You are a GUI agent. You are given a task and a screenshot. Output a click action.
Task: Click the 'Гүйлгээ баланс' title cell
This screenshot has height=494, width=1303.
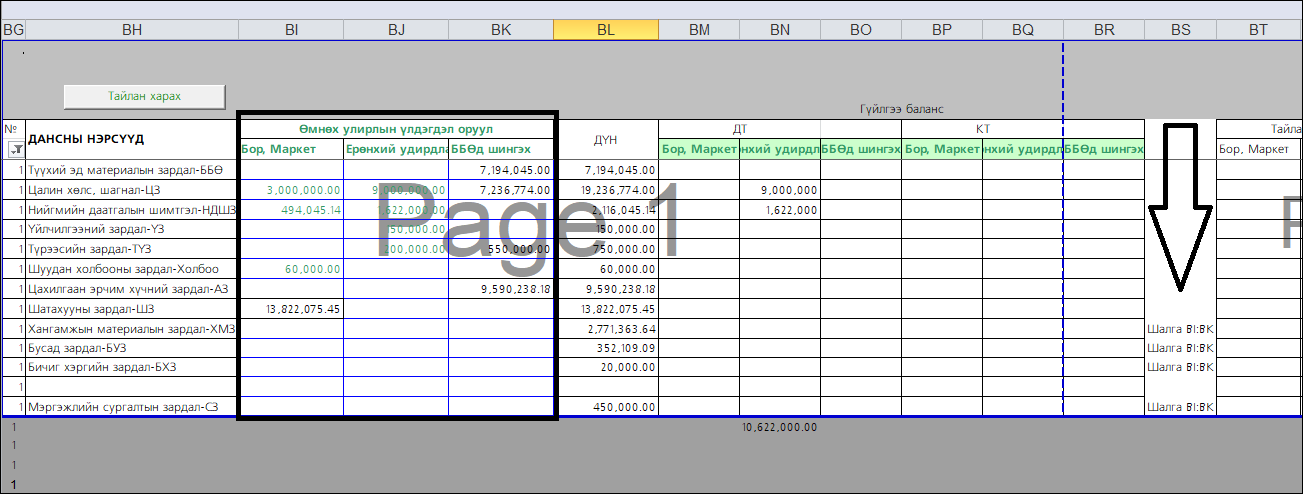point(901,109)
